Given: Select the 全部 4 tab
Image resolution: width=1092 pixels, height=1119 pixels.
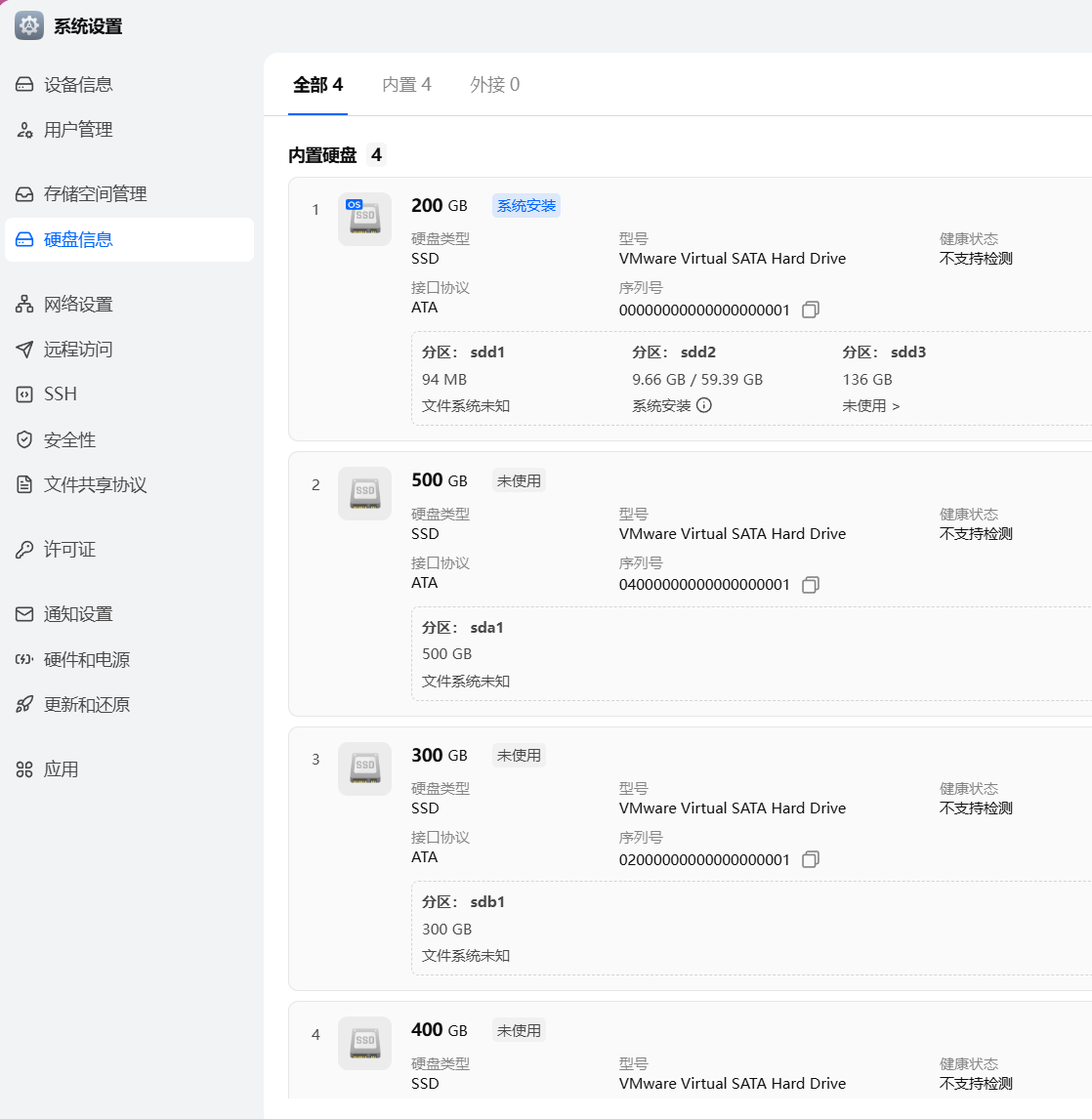Looking at the screenshot, I should point(317,85).
